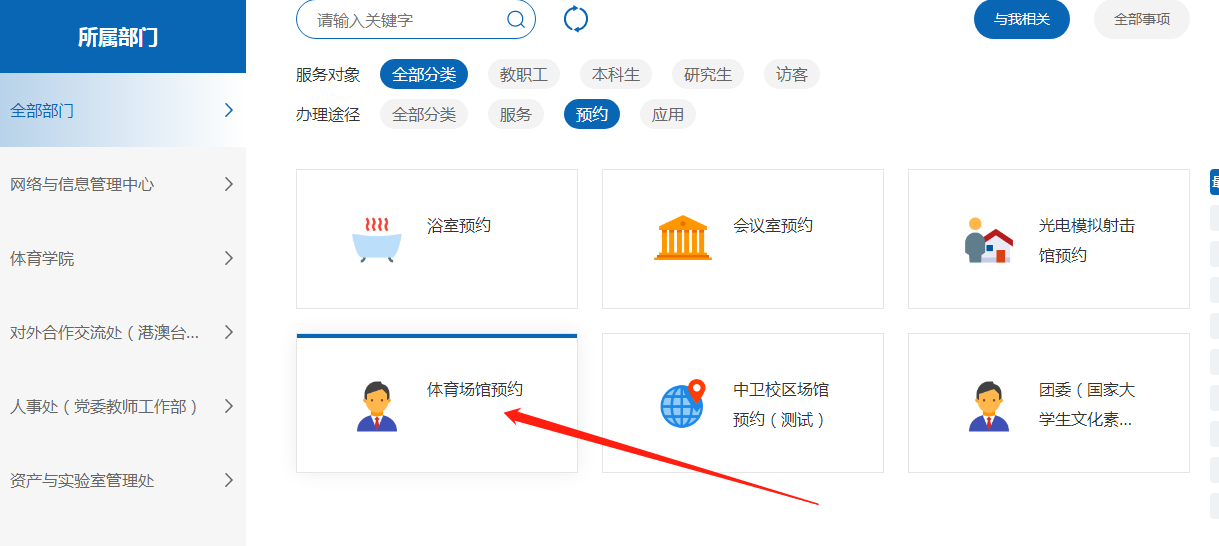Click the keyword search input field

[405, 20]
